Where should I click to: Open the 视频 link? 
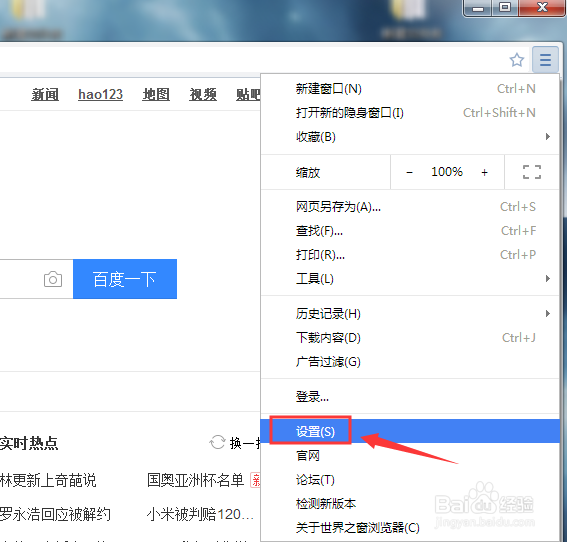pos(203,94)
